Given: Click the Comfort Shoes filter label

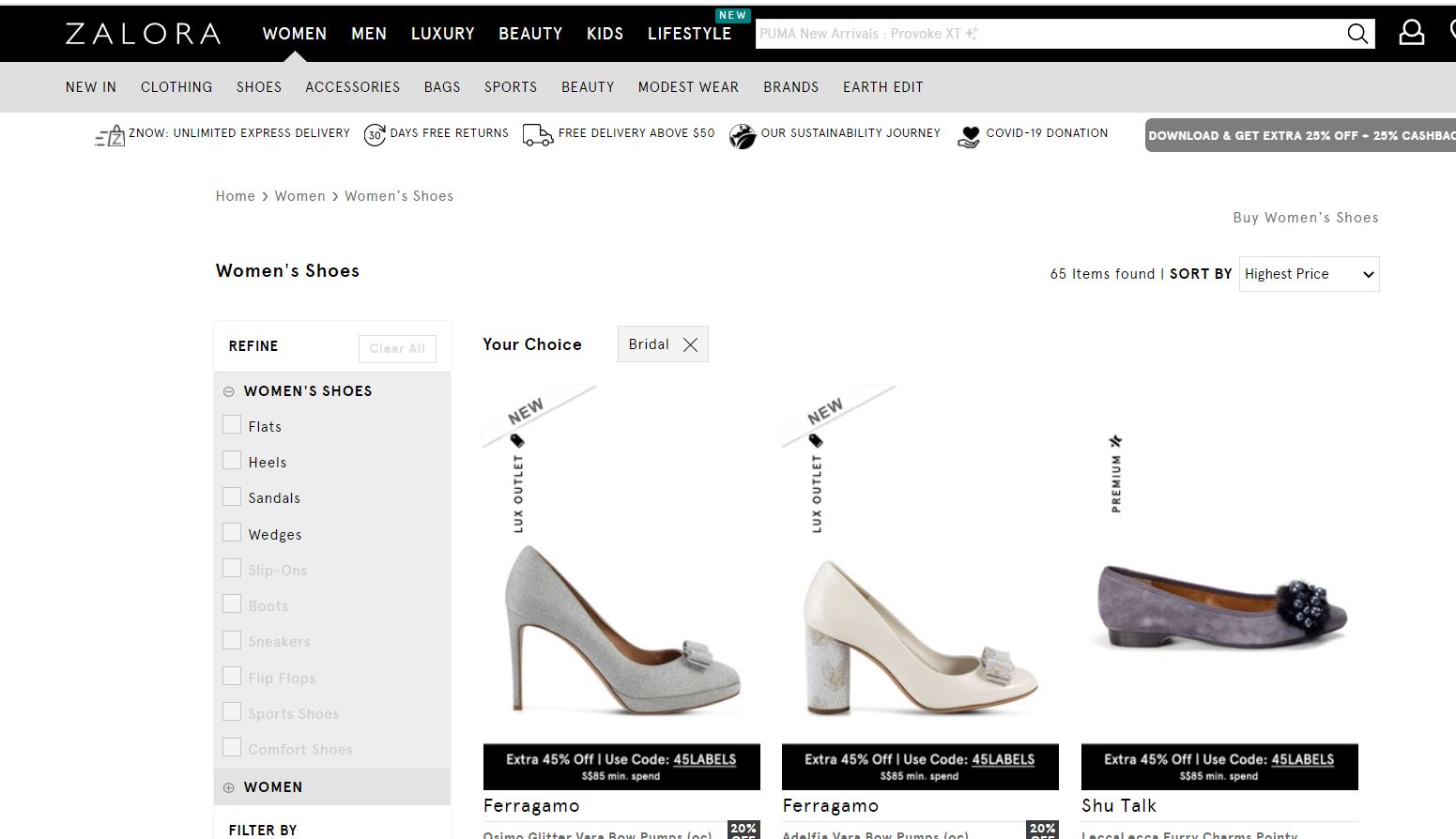Looking at the screenshot, I should click(300, 749).
